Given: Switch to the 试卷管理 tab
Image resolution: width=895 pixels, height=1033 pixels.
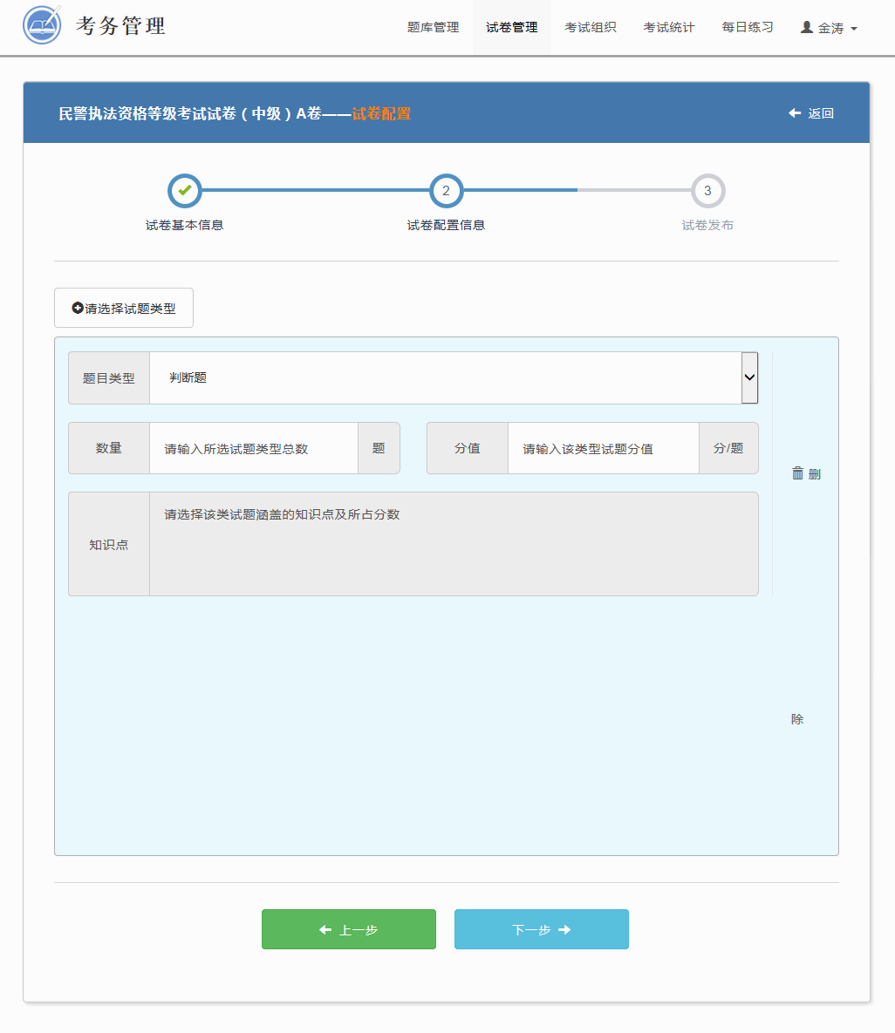Looking at the screenshot, I should (x=511, y=28).
